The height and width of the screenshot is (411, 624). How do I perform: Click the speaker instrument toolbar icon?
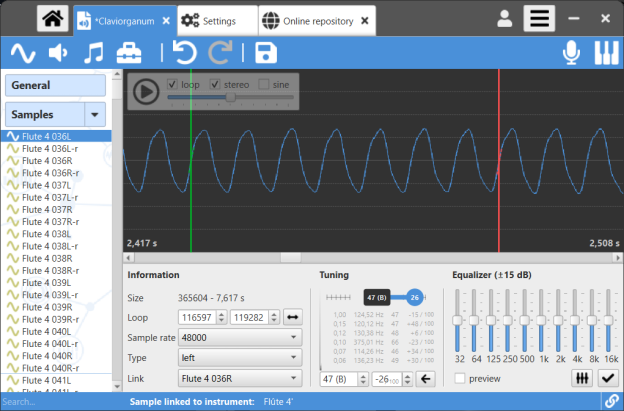point(58,52)
